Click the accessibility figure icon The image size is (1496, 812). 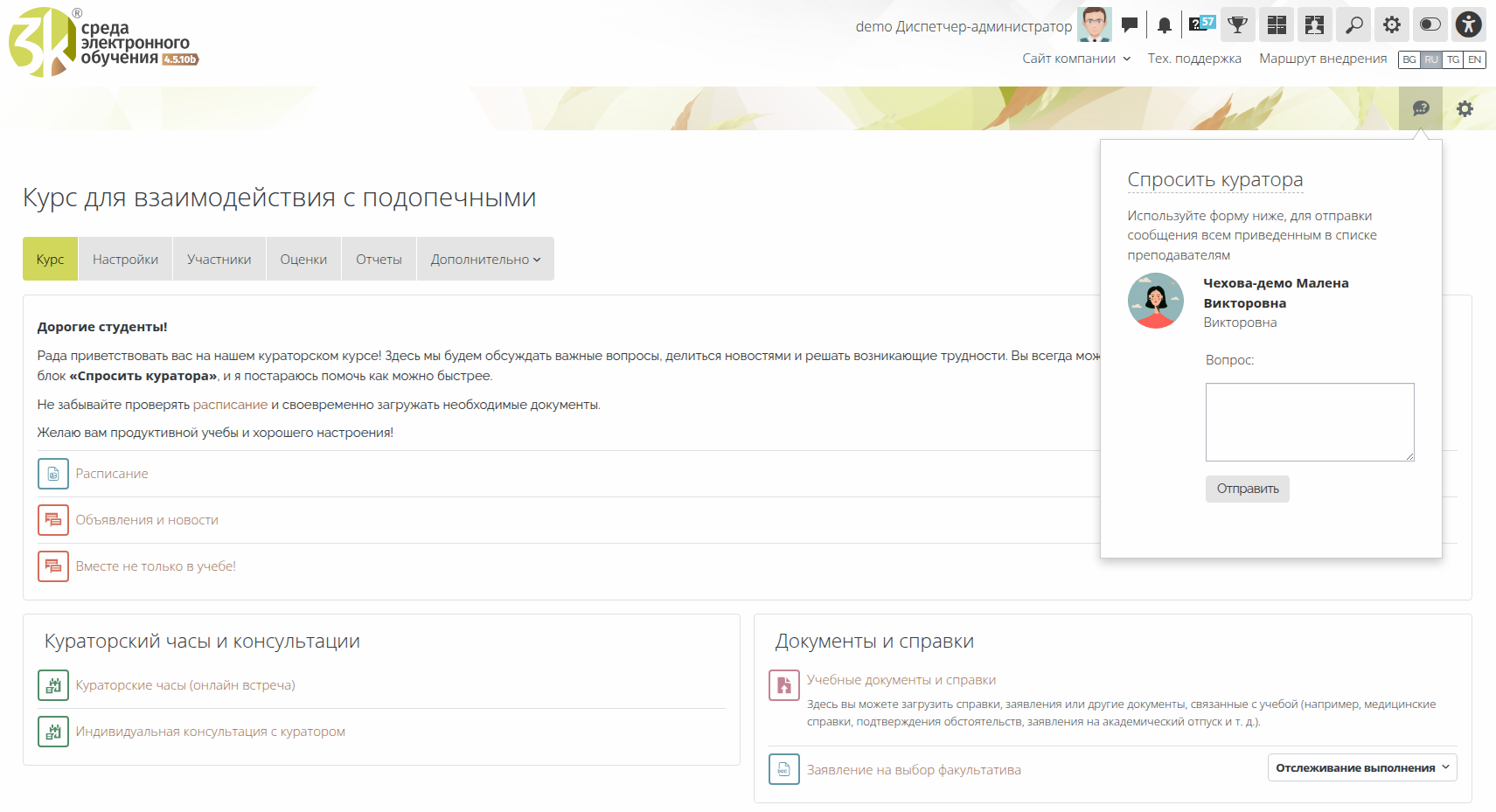coord(1469,24)
